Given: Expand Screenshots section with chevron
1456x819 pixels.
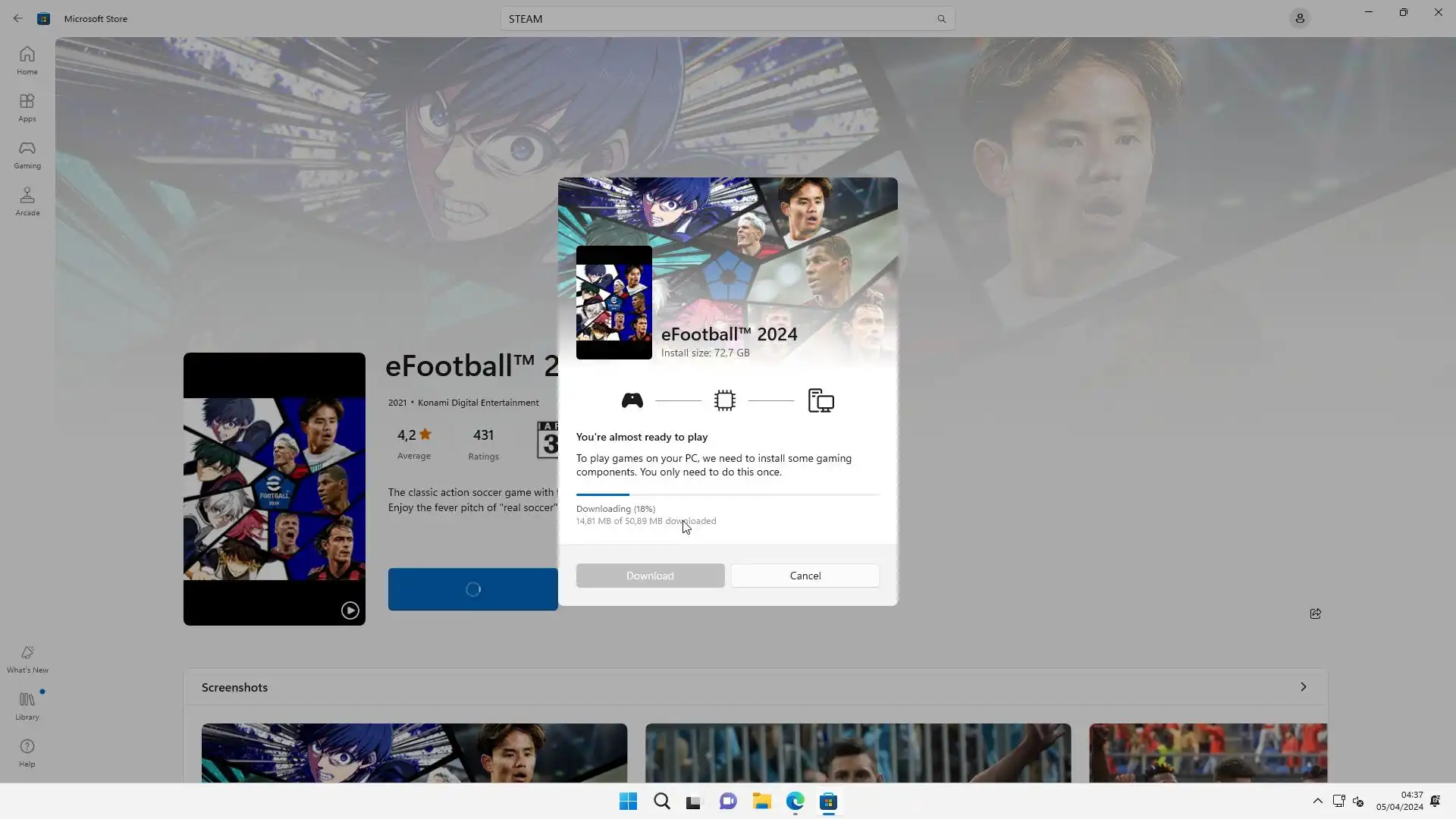Looking at the screenshot, I should point(1303,687).
